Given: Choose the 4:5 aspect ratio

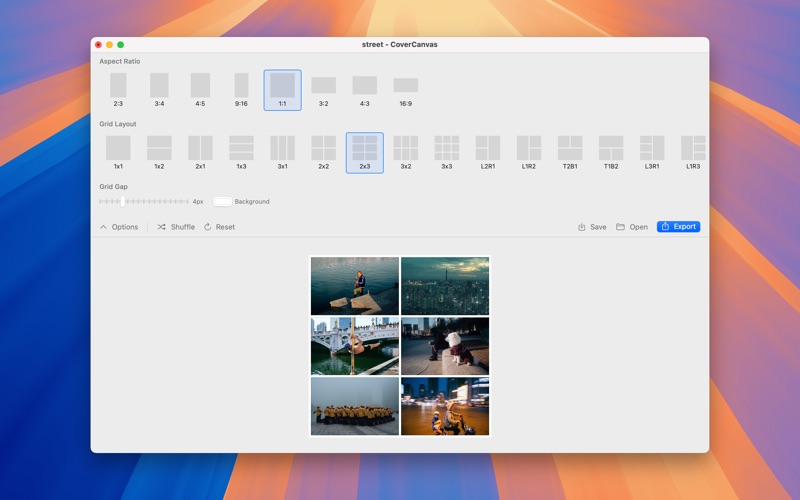Looking at the screenshot, I should point(201,90).
